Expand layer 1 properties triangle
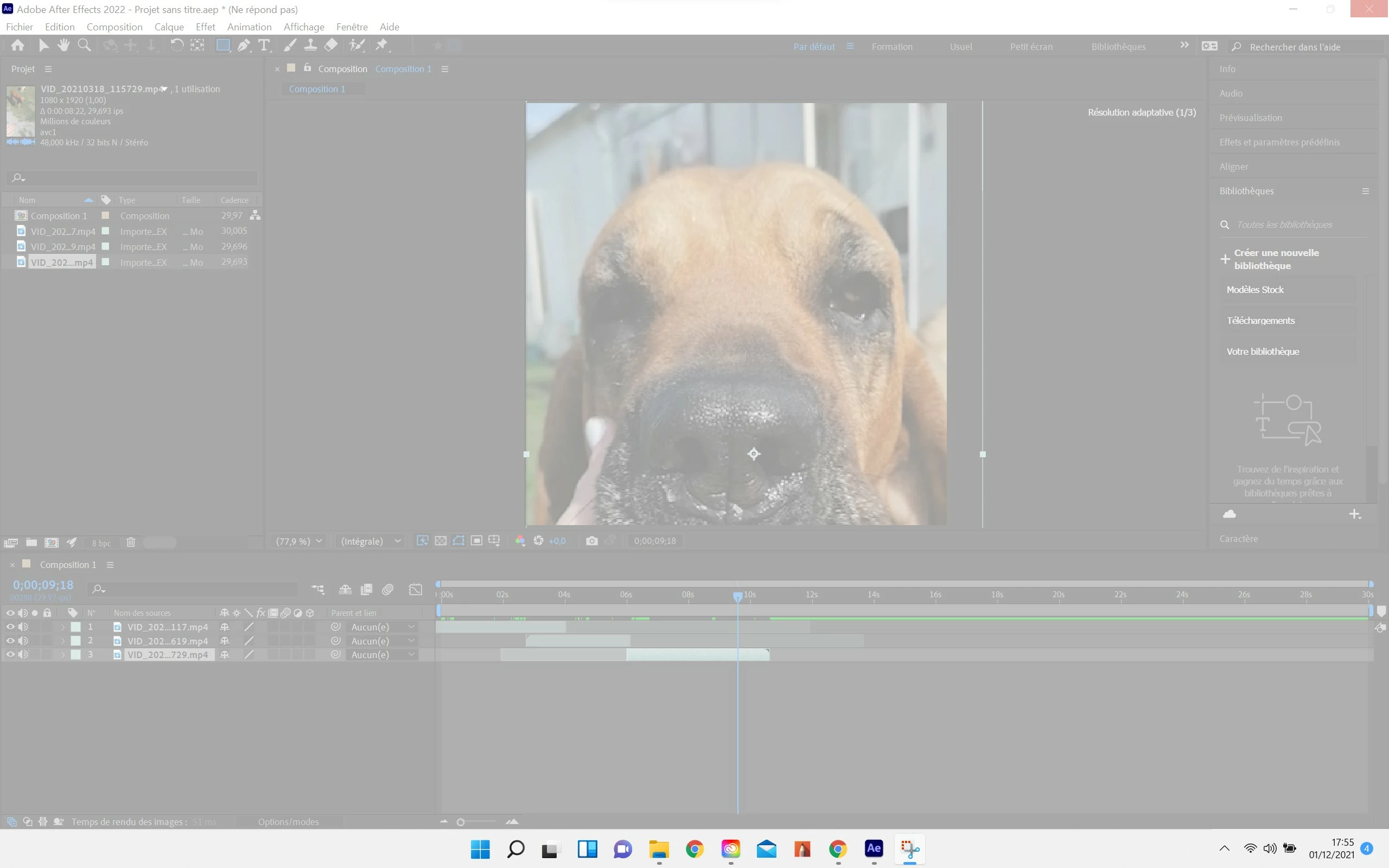Screen dimensions: 1389x868 point(62,627)
